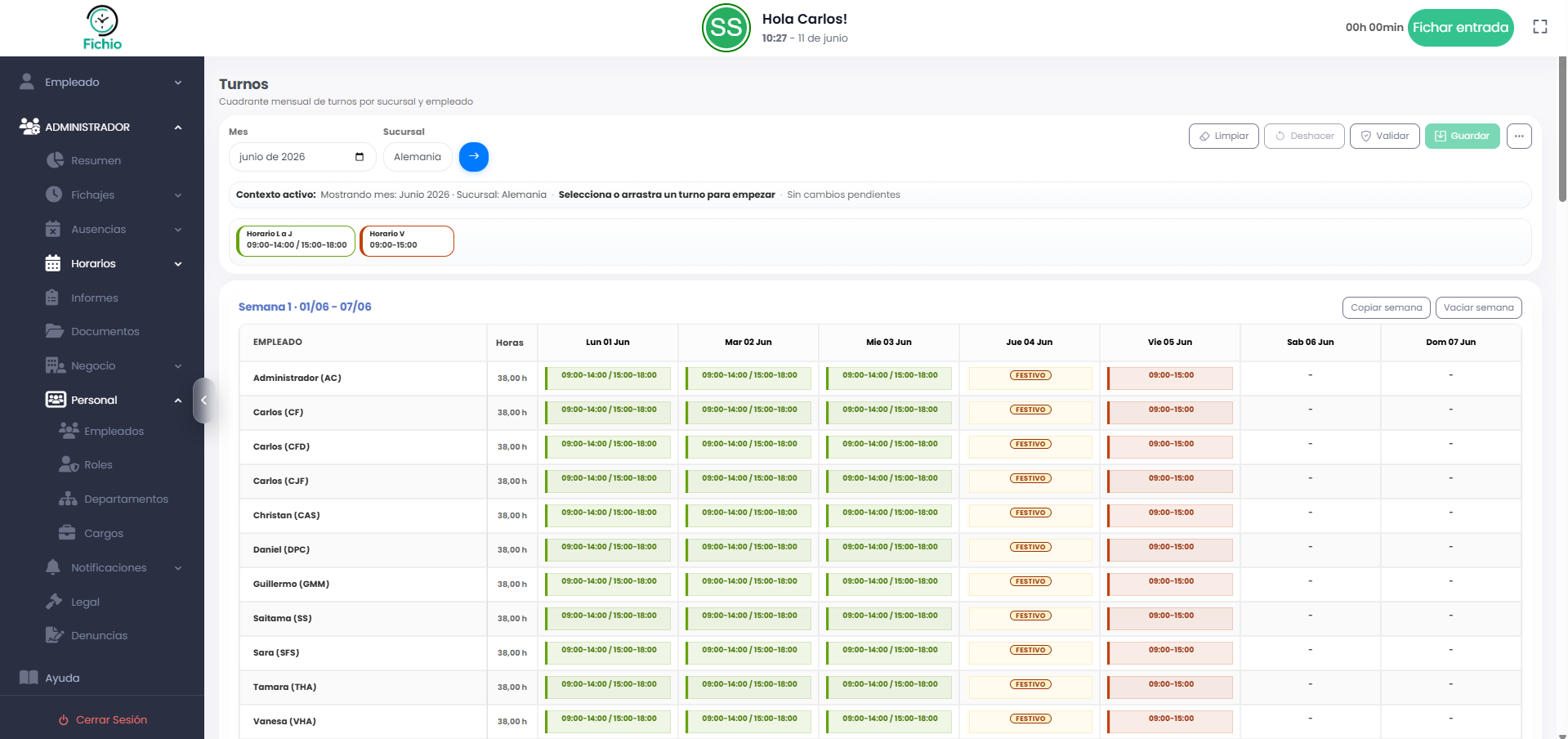
Task: Click the Deshacer button
Action: click(1304, 136)
